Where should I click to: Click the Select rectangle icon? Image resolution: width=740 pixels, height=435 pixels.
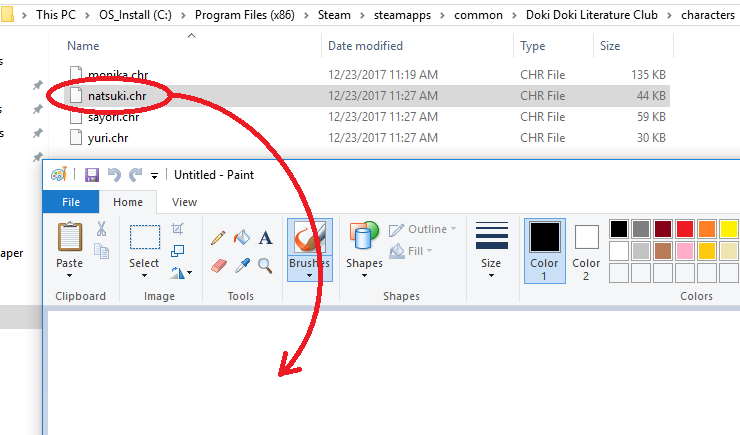[x=144, y=237]
